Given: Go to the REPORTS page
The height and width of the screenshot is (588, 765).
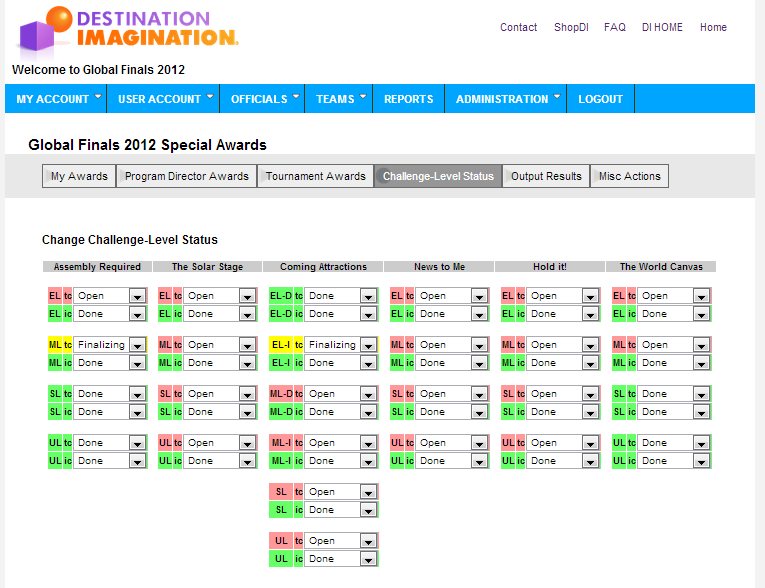Looking at the screenshot, I should (408, 99).
